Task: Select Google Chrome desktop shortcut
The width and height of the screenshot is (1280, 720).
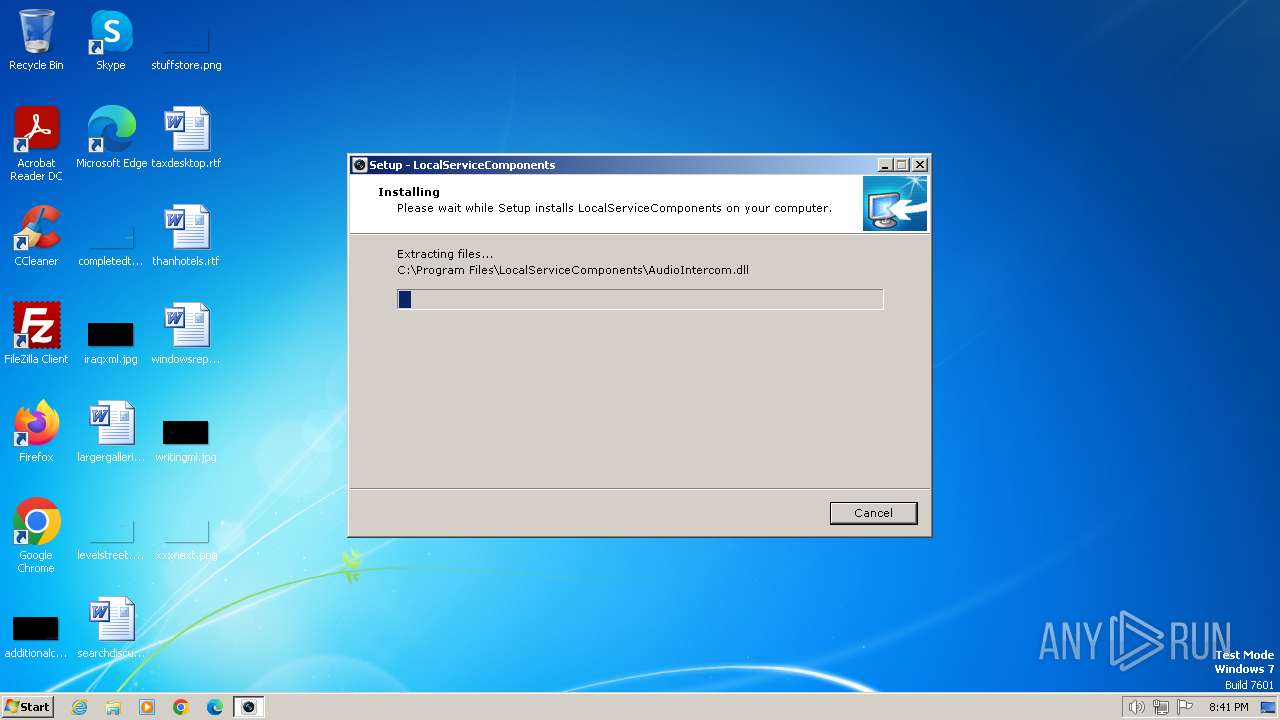Action: 36,536
